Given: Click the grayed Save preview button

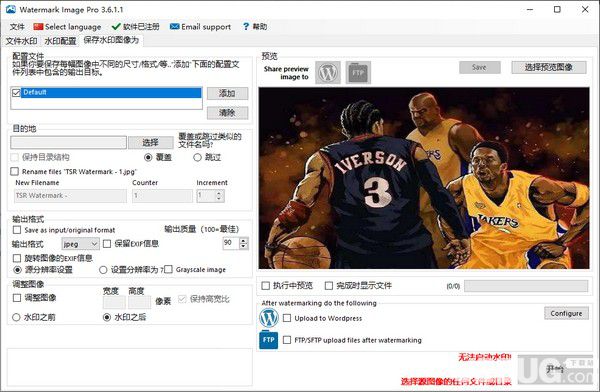Looking at the screenshot, I should pos(480,67).
